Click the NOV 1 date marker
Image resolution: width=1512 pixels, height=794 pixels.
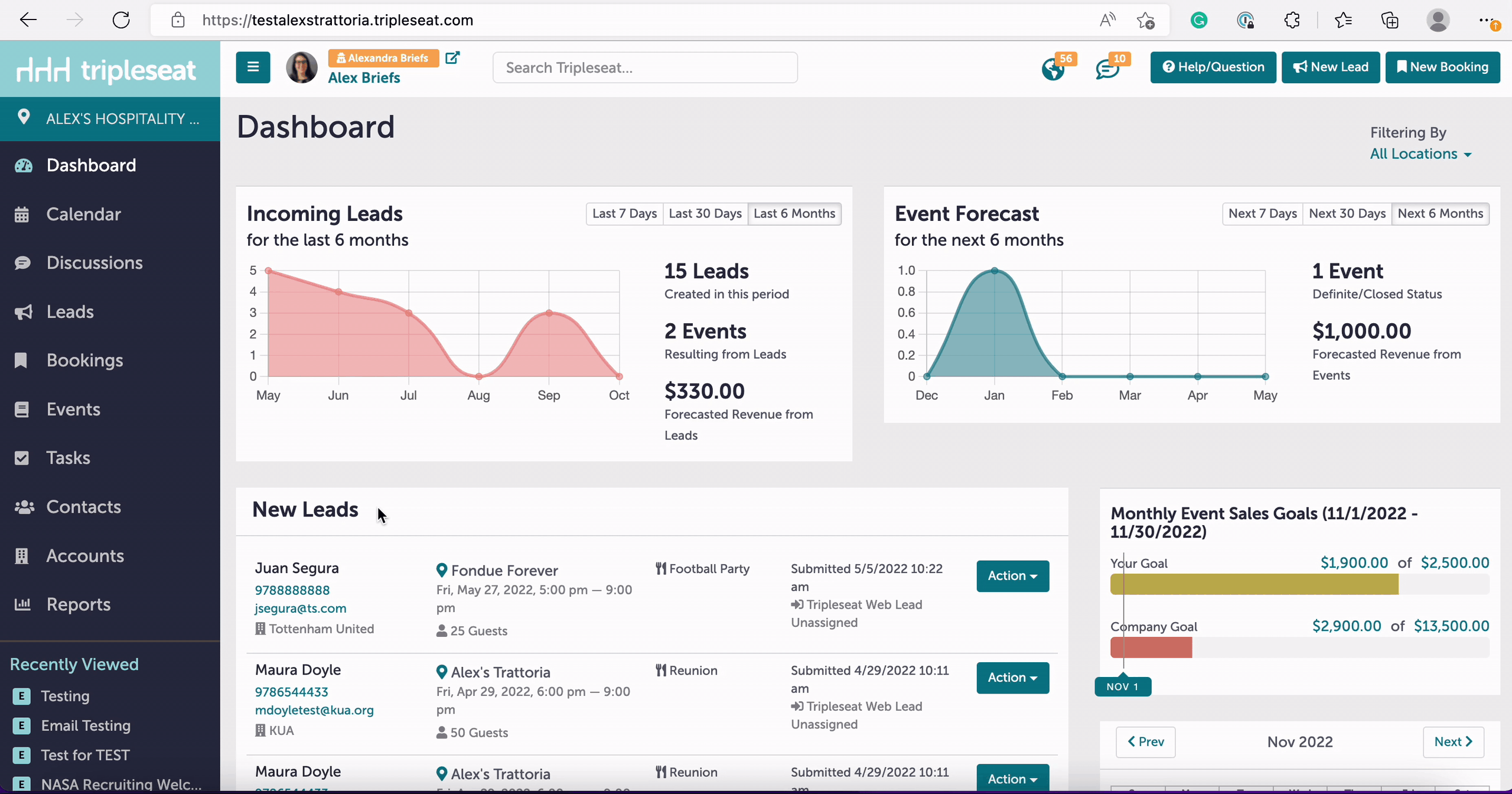(x=1123, y=686)
